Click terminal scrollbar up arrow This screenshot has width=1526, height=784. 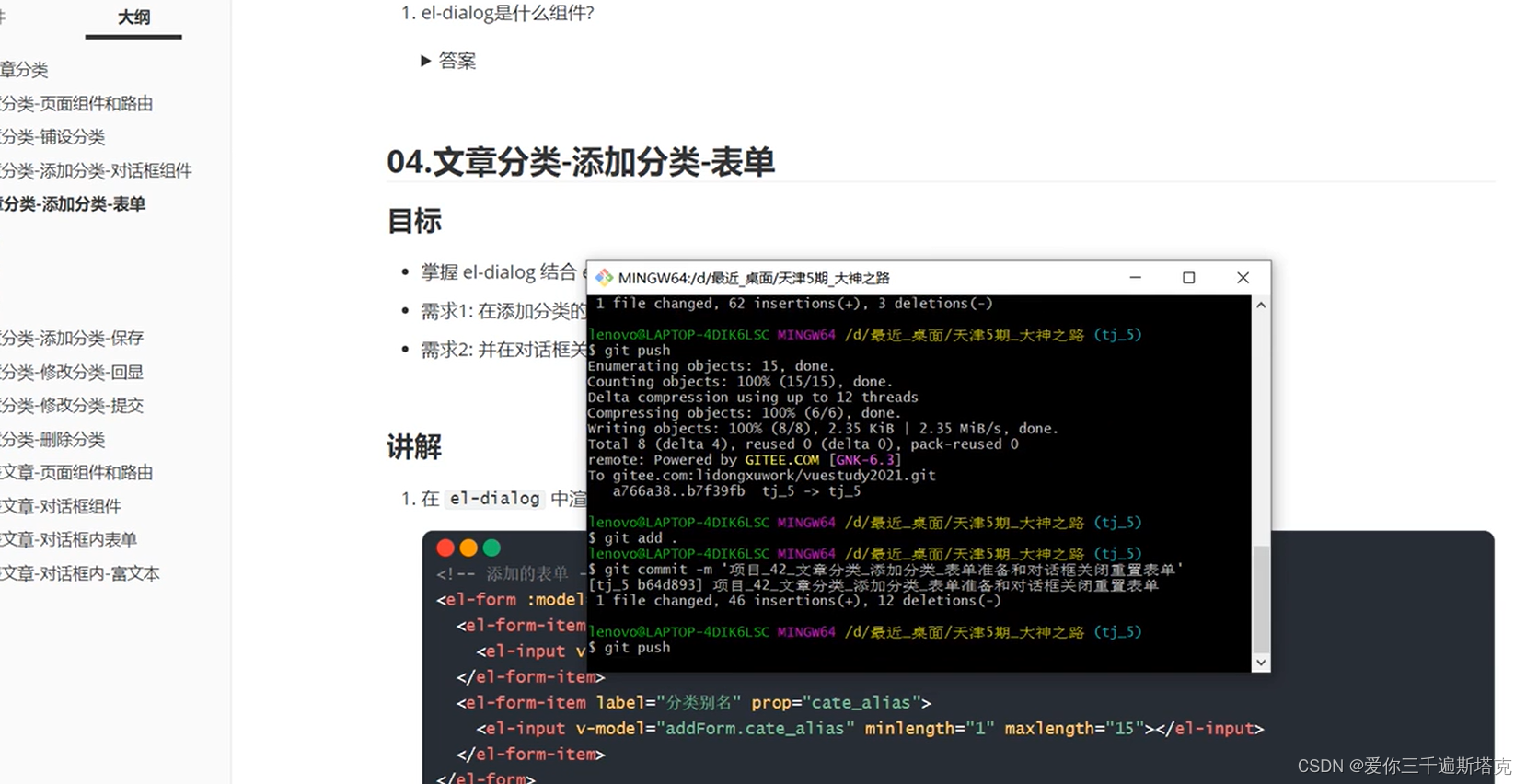pos(1261,305)
